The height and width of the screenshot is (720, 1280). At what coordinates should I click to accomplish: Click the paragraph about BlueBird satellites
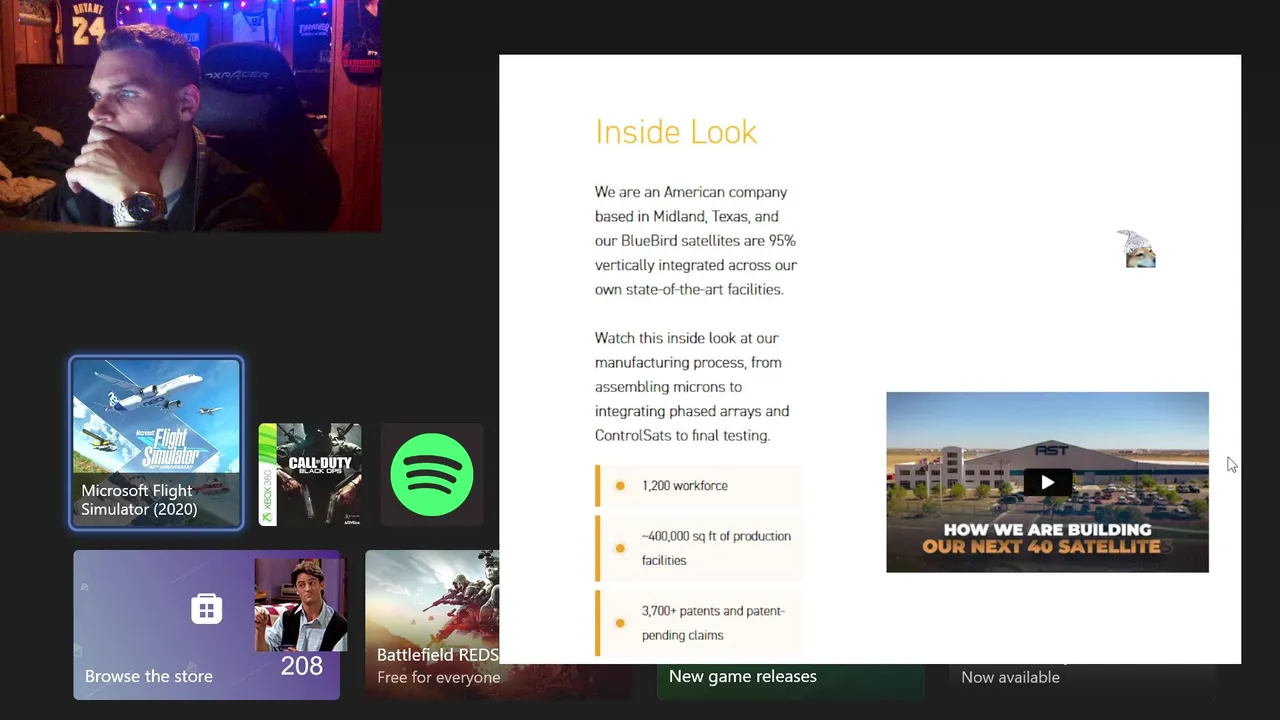tap(696, 241)
